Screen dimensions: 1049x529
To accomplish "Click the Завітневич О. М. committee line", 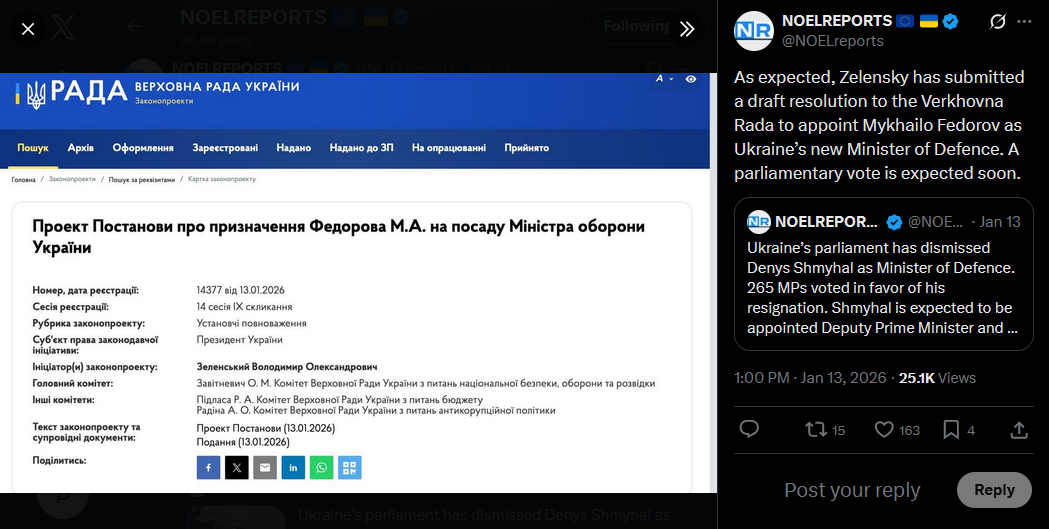I will coord(425,383).
